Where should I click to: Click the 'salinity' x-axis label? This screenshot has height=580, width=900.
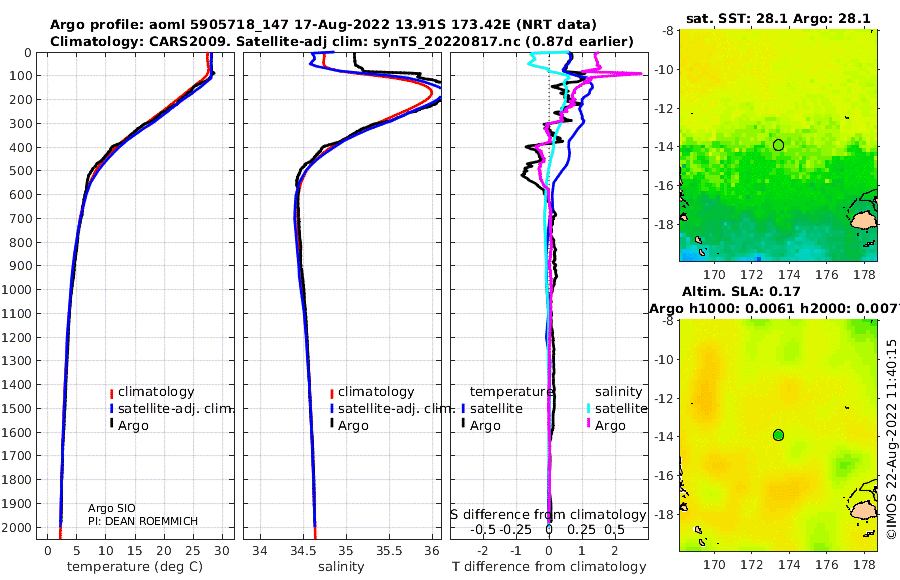[341, 567]
